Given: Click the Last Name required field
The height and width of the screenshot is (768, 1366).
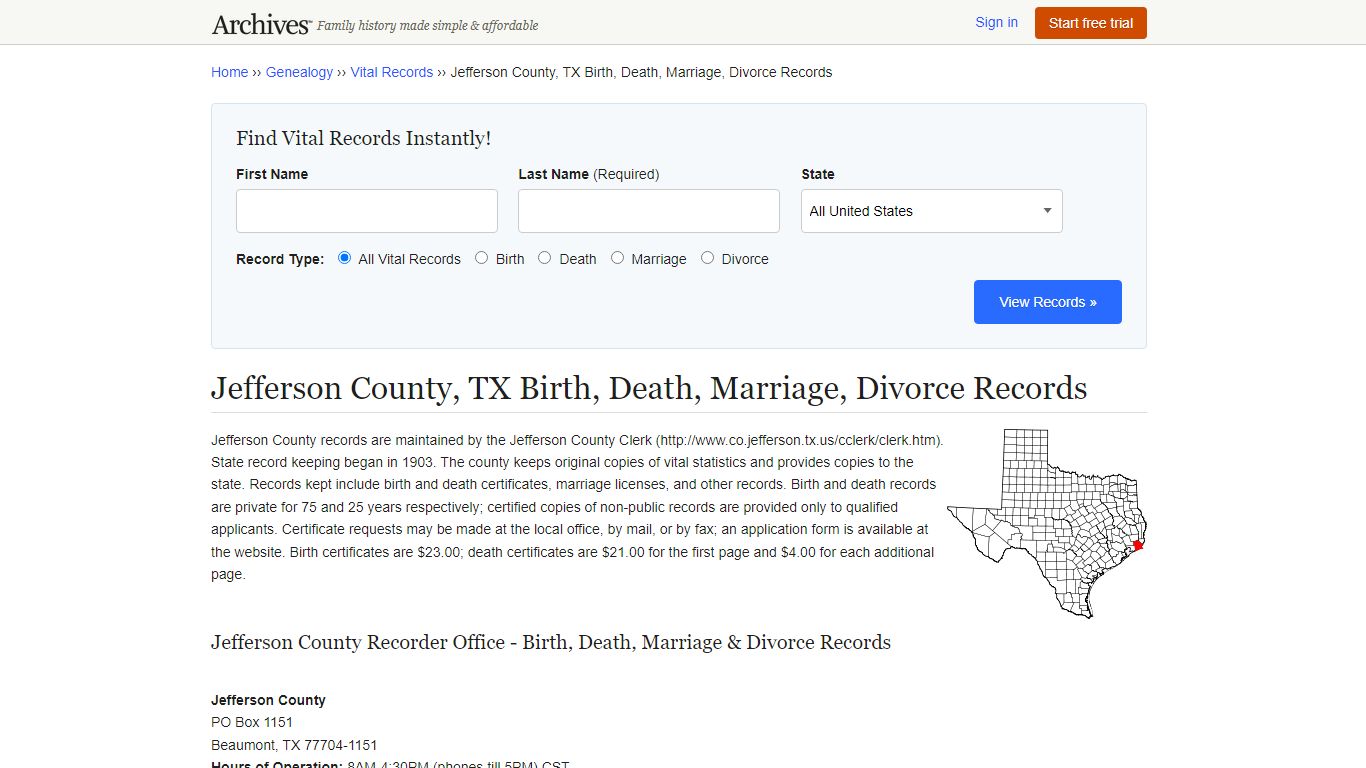Looking at the screenshot, I should pyautogui.click(x=648, y=211).
